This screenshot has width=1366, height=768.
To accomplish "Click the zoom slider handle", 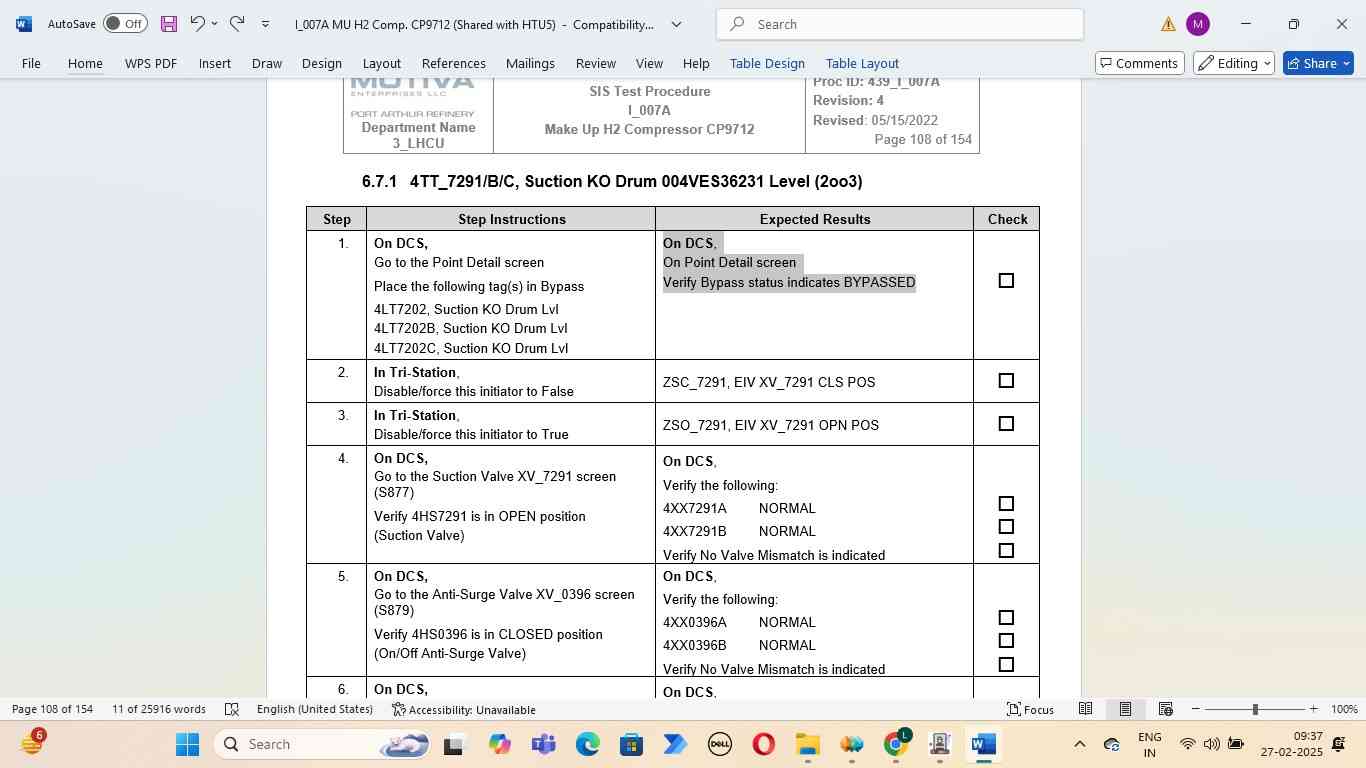I will (x=1255, y=709).
